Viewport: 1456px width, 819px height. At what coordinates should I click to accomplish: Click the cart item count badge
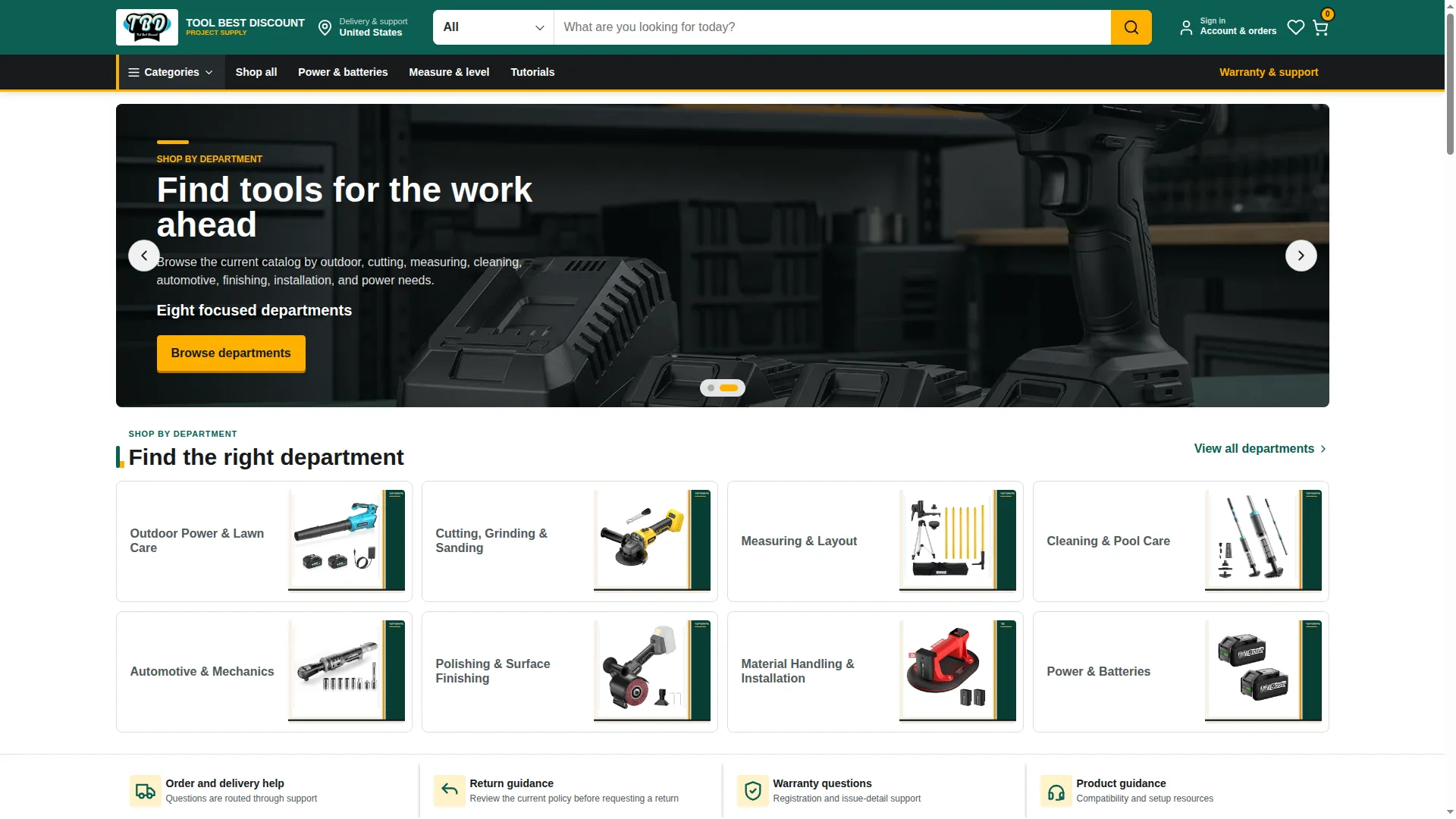coord(1327,14)
